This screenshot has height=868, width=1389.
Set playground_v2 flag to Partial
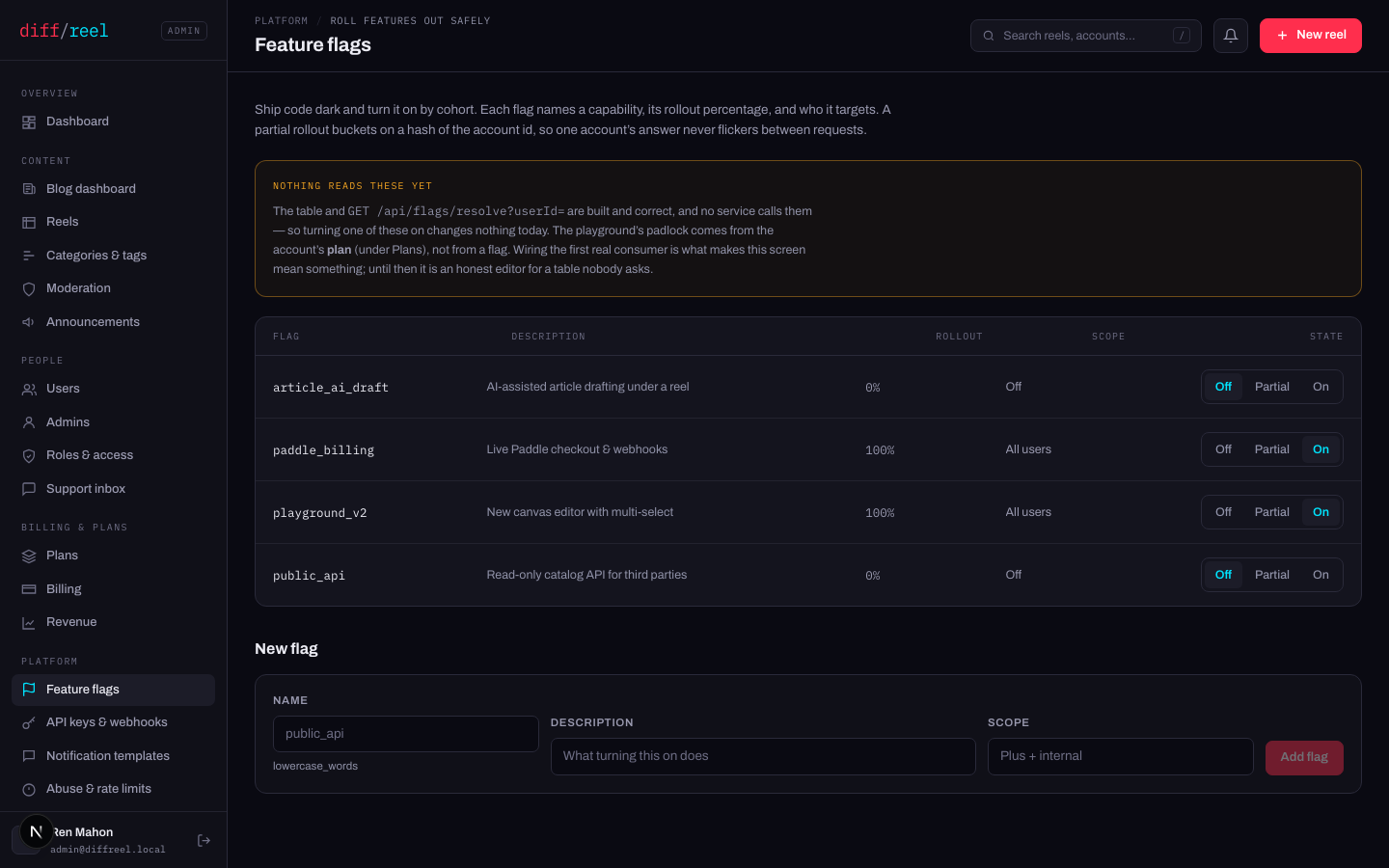[x=1271, y=512]
